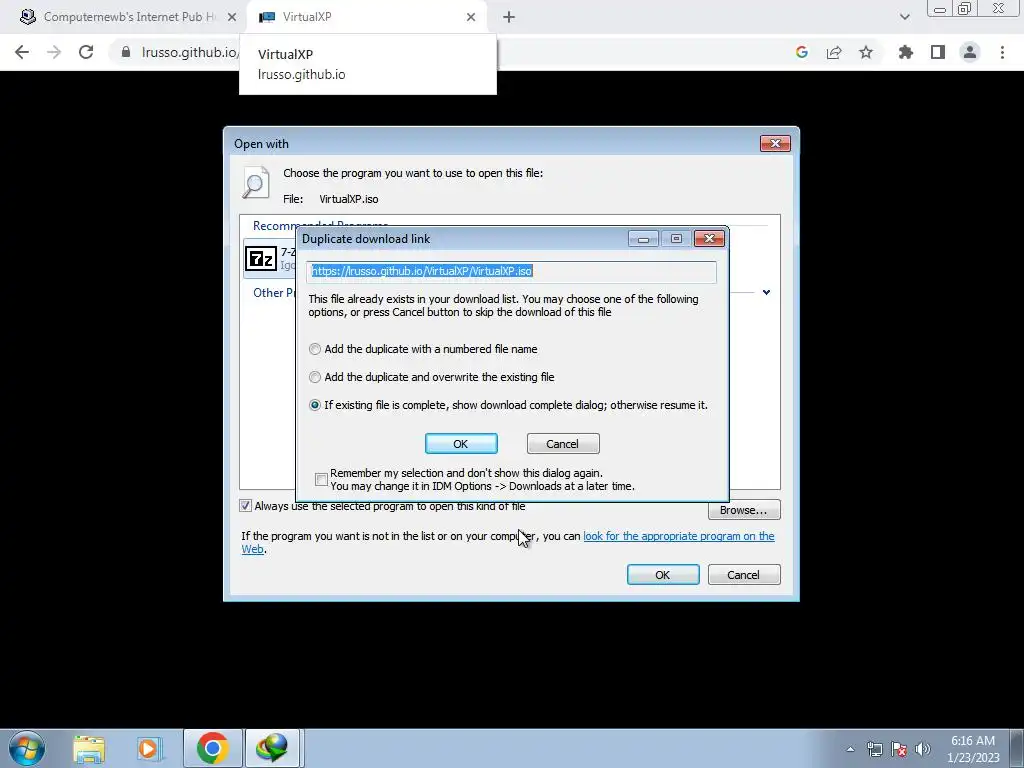
Task: Click OK in Duplicate download link dialog
Action: coord(461,443)
